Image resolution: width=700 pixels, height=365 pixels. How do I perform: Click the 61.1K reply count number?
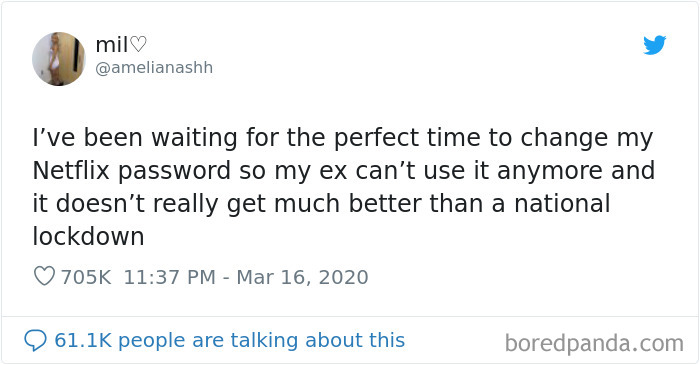point(83,340)
